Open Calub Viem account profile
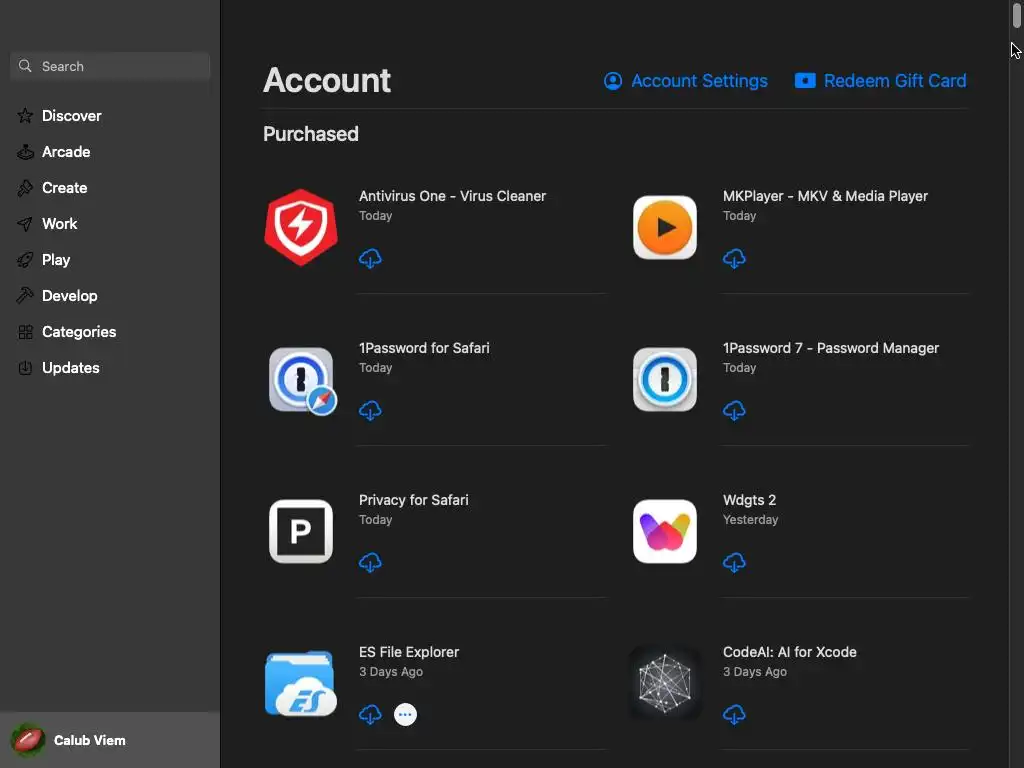The width and height of the screenshot is (1024, 768). tap(110, 740)
